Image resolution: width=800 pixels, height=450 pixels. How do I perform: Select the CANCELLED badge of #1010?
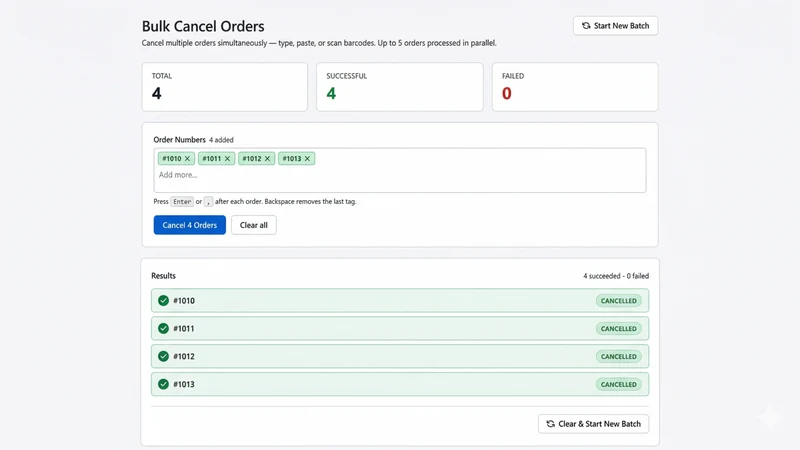tap(618, 301)
